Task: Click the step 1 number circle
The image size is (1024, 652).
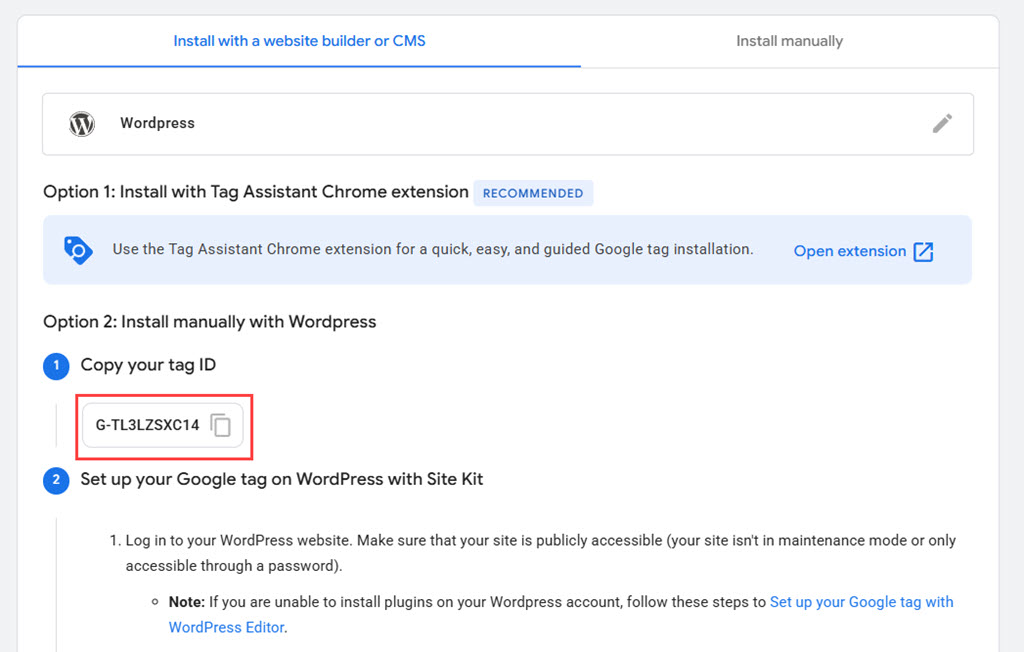Action: 56,366
